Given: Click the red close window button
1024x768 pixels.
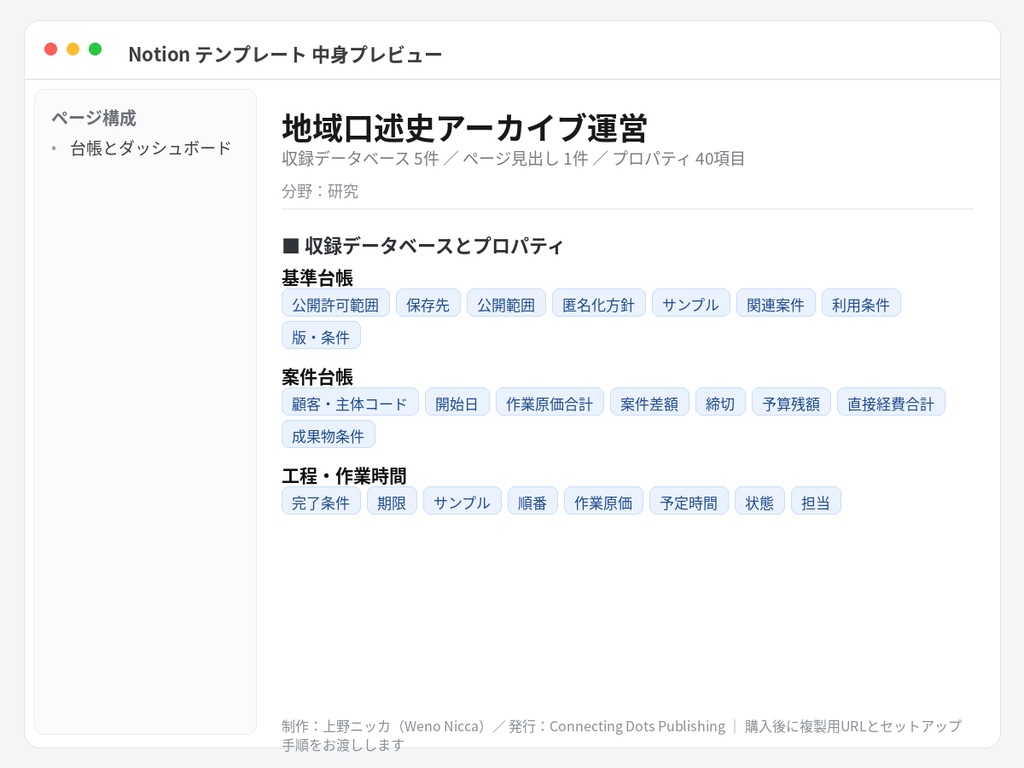Looking at the screenshot, I should (51, 49).
